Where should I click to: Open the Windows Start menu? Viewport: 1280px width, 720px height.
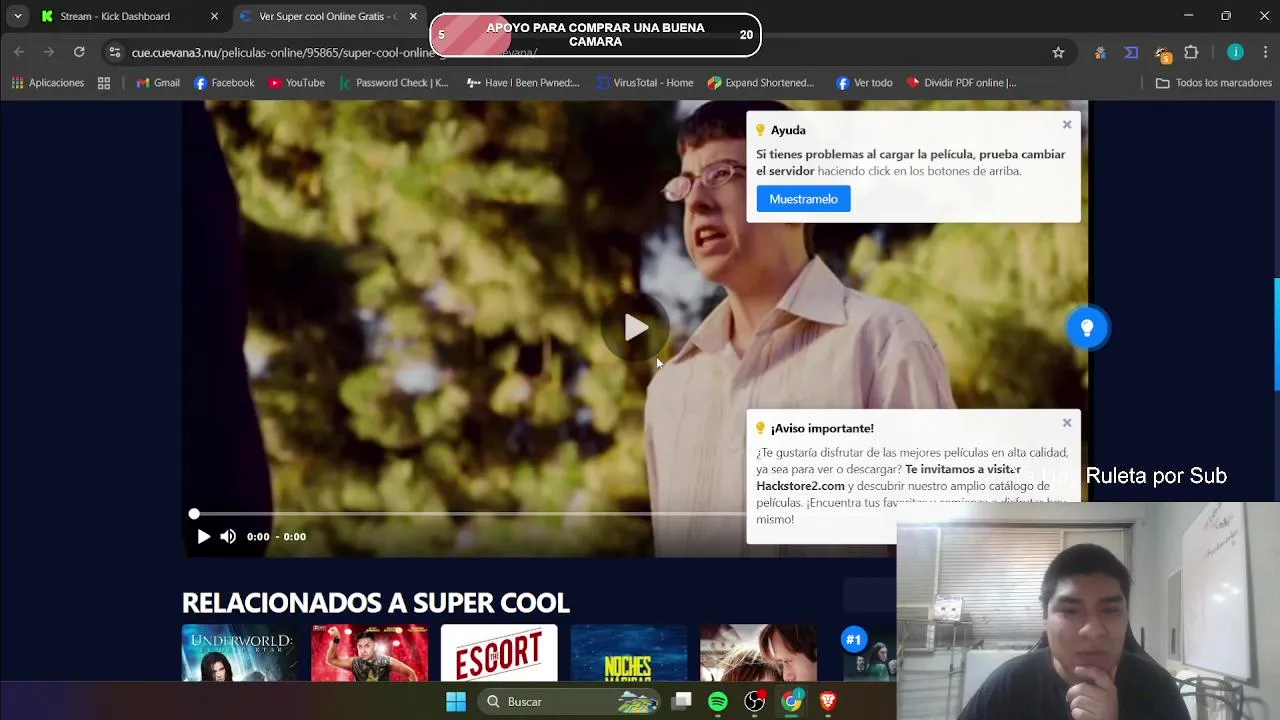(x=456, y=702)
